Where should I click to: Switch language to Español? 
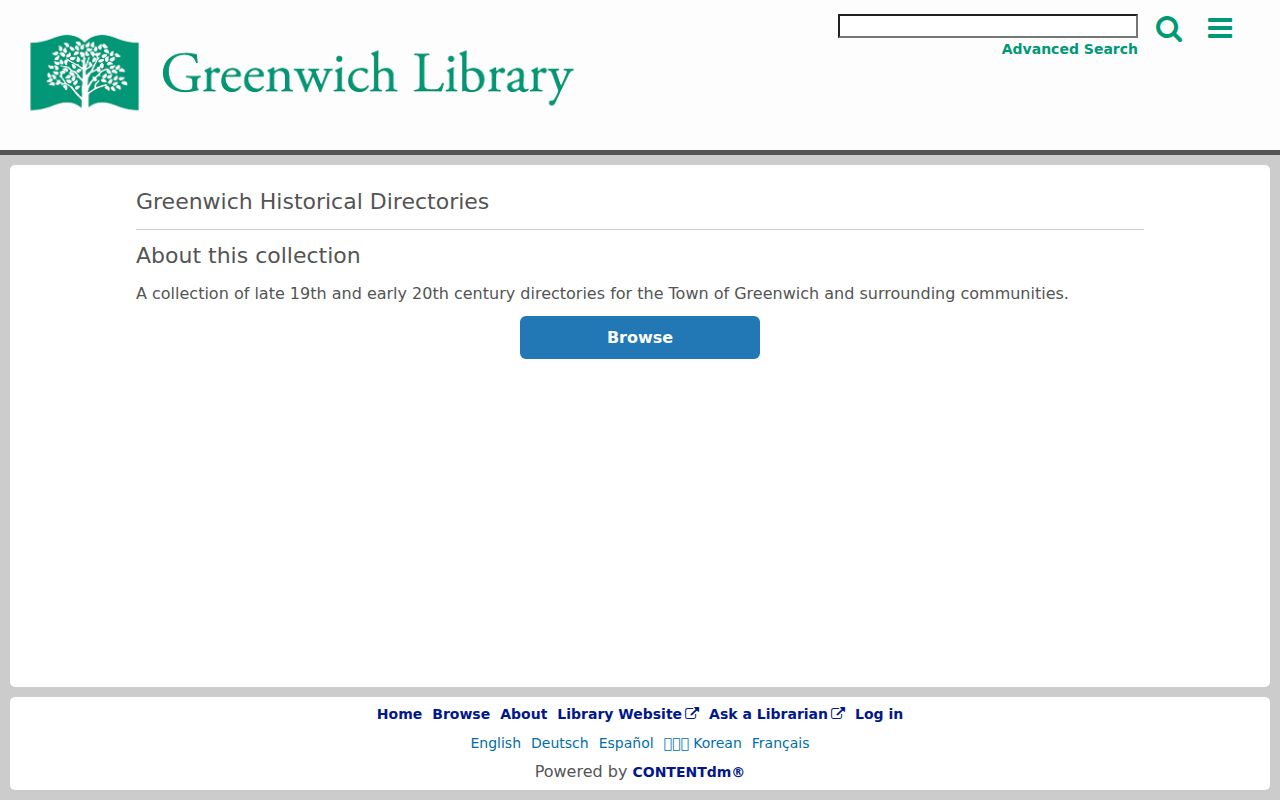[x=626, y=743]
